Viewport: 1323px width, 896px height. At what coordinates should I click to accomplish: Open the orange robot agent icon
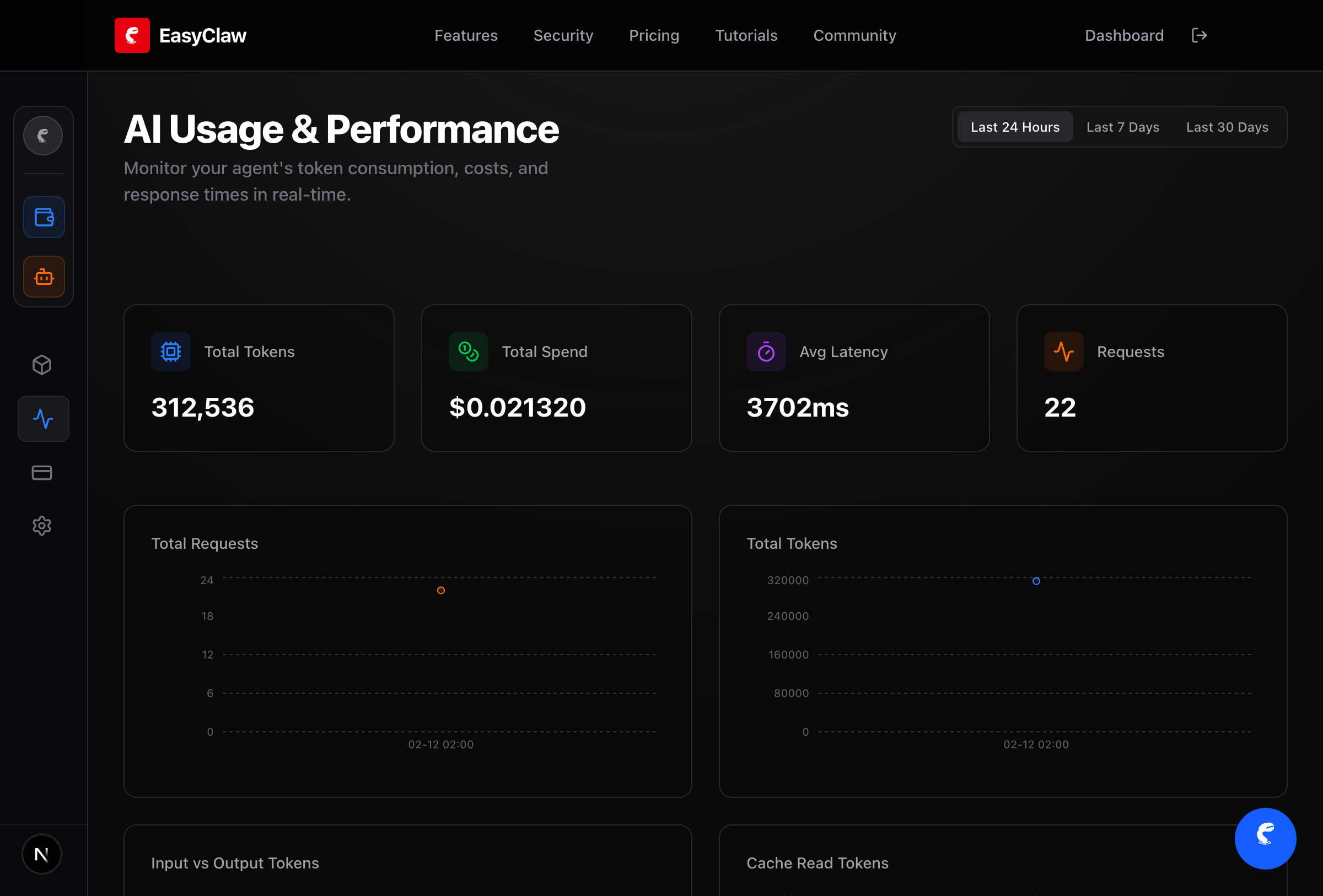coord(44,277)
